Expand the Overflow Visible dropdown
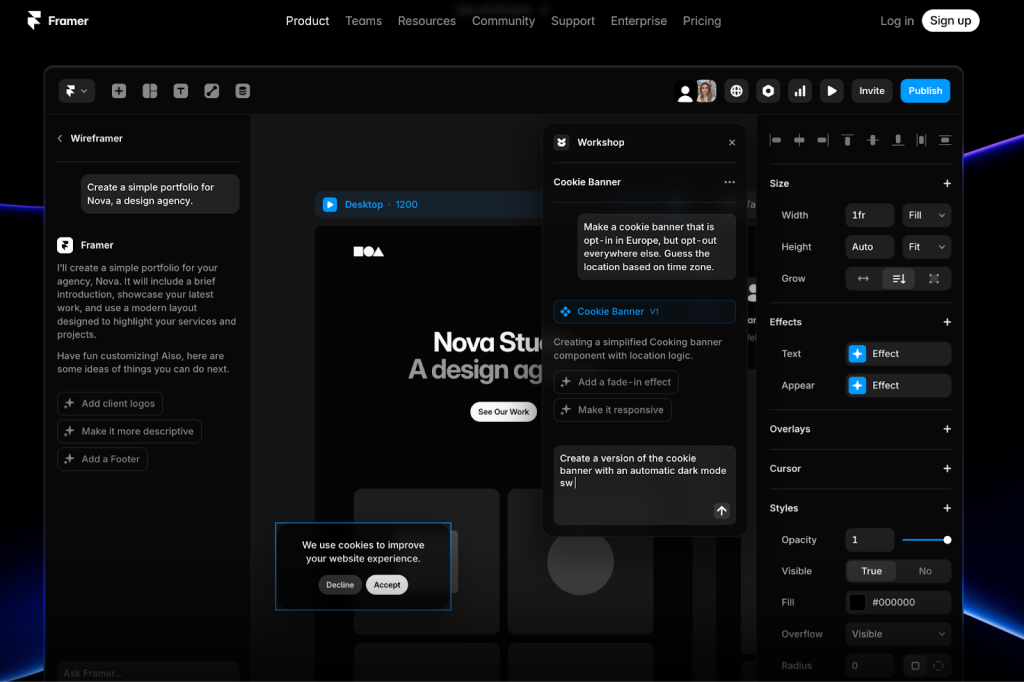 click(x=898, y=634)
